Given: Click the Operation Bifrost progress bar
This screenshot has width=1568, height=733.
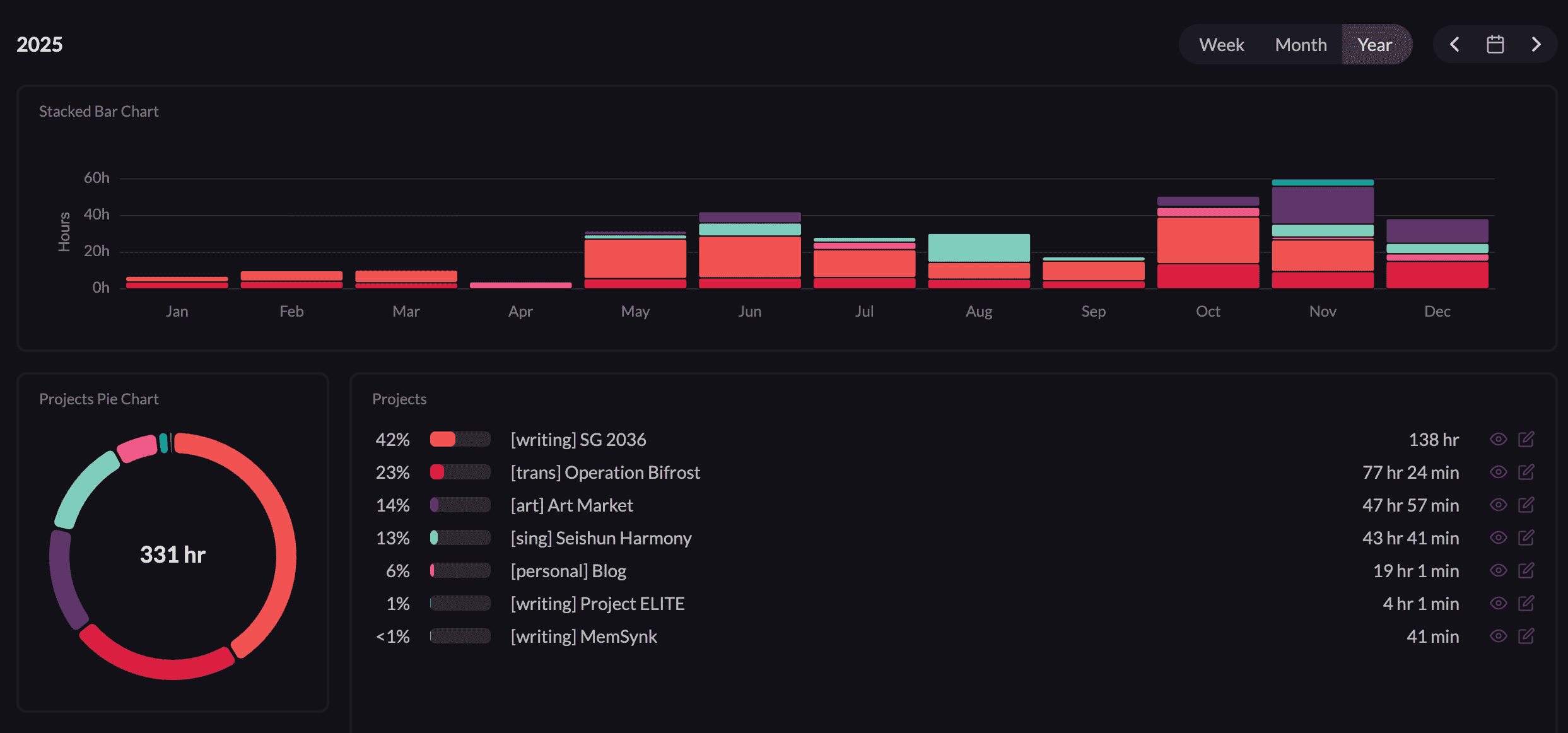Looking at the screenshot, I should pos(460,472).
